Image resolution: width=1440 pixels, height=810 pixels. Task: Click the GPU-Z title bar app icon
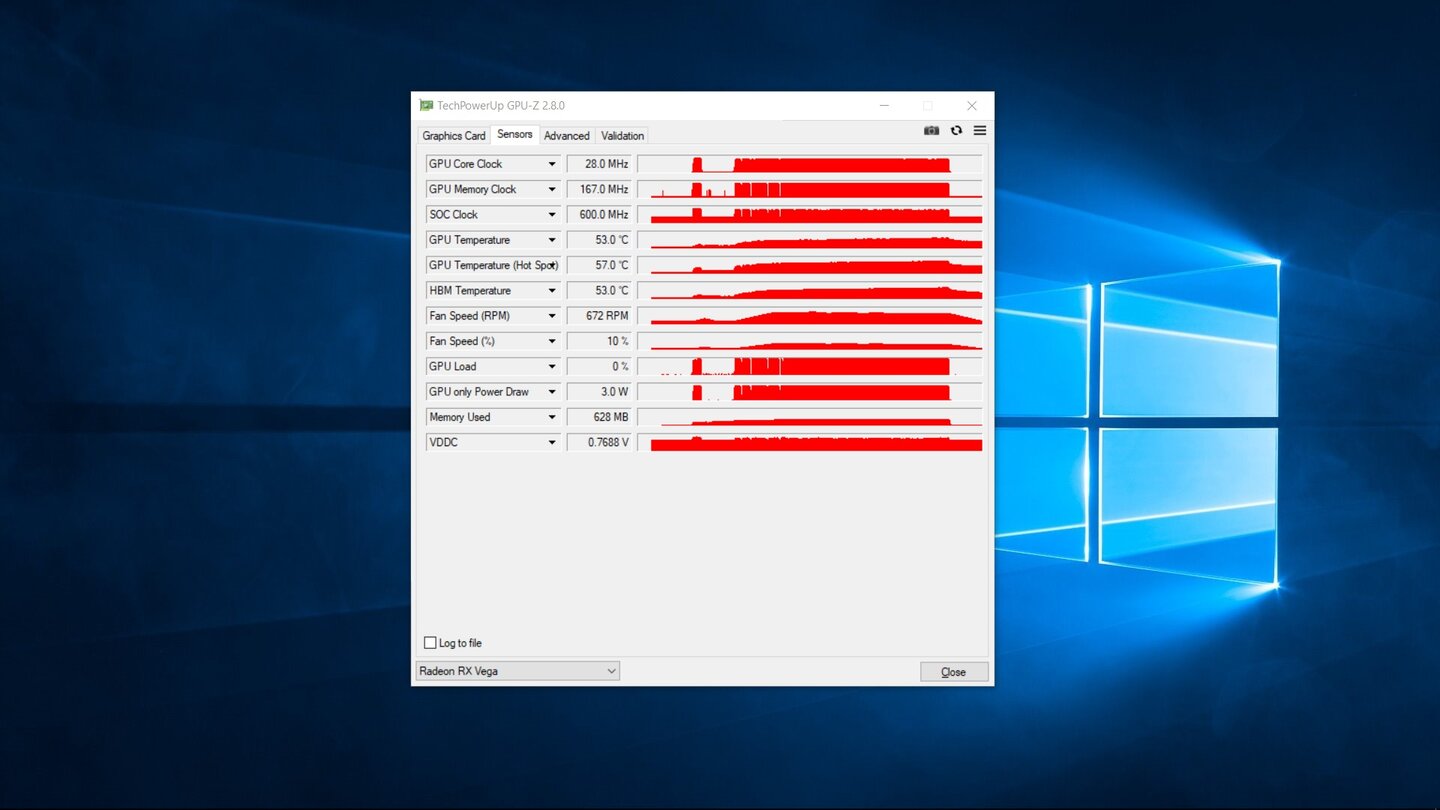pyautogui.click(x=426, y=106)
